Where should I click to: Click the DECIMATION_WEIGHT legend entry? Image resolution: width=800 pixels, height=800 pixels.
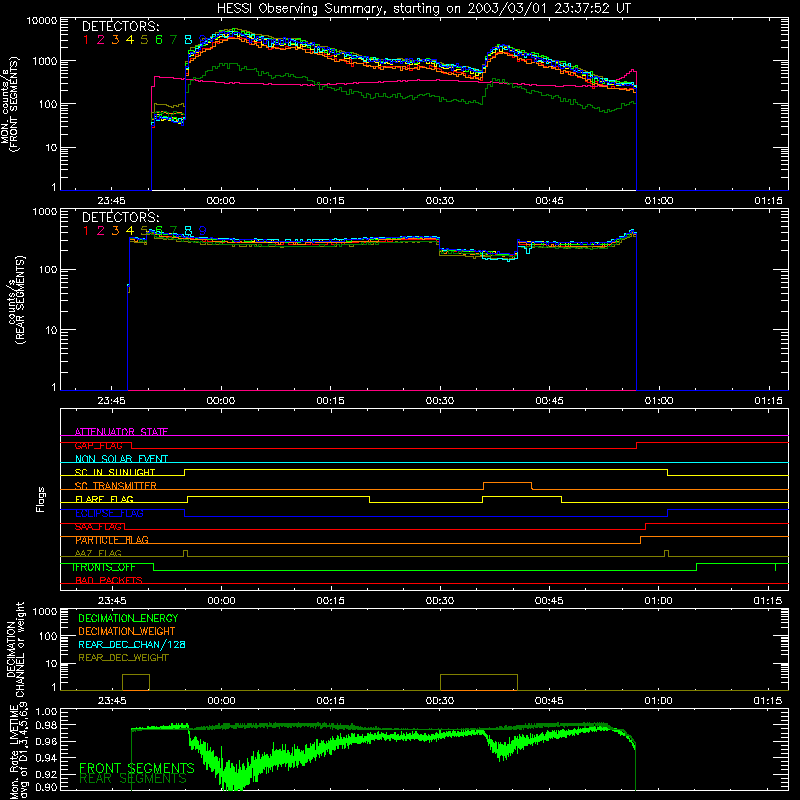point(127,631)
